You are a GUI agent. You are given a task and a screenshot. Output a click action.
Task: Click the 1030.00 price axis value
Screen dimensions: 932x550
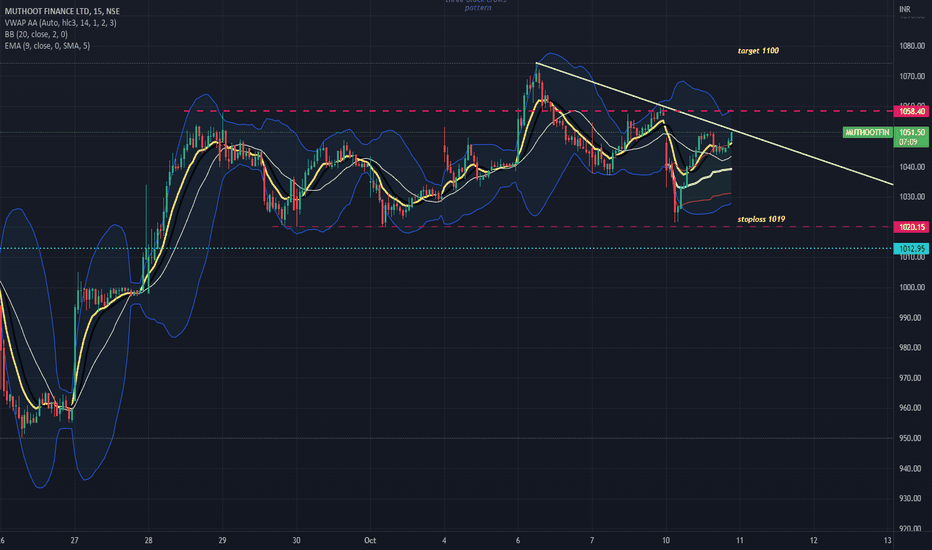(x=912, y=197)
